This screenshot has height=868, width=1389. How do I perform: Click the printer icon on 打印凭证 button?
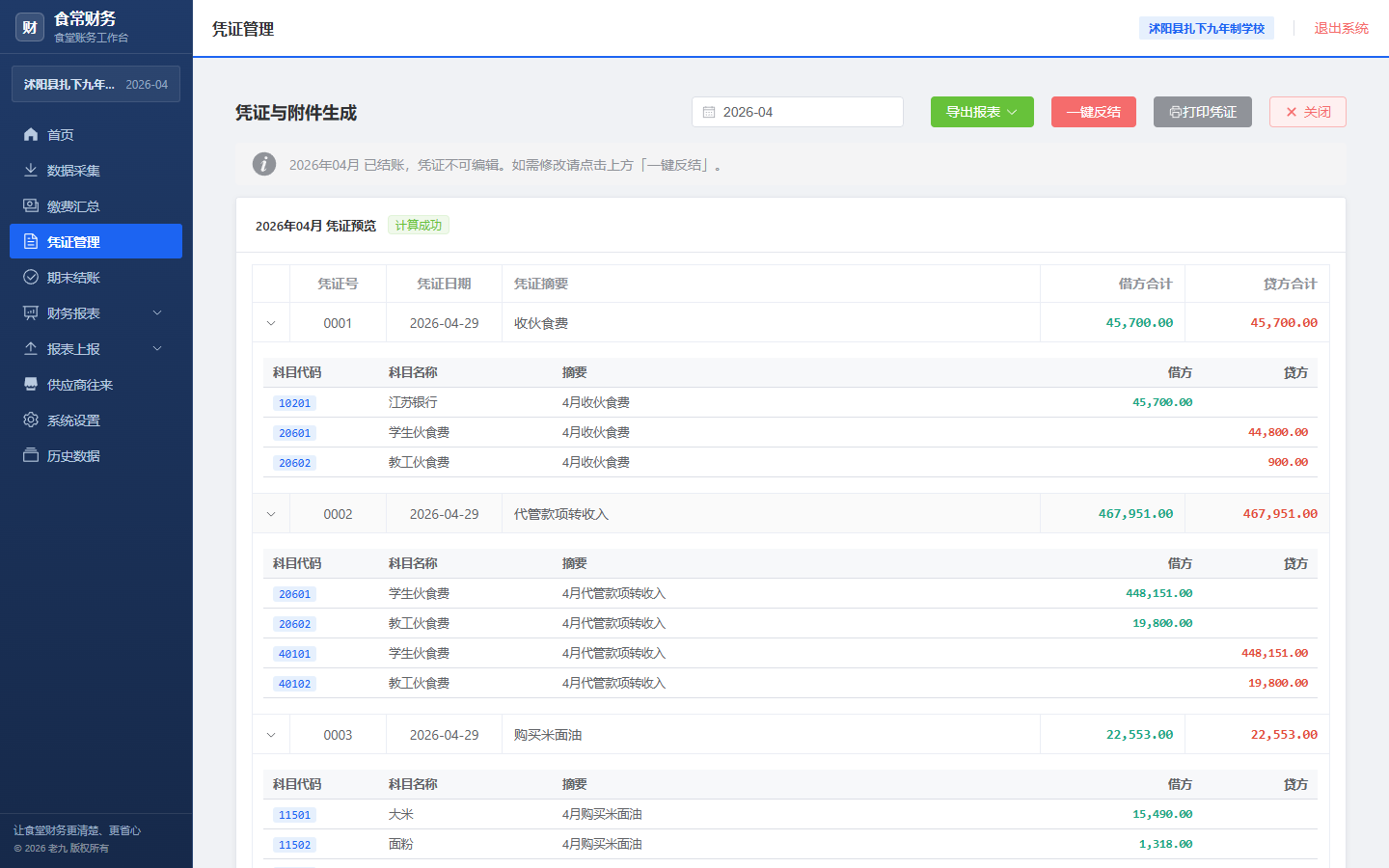pos(1175,112)
